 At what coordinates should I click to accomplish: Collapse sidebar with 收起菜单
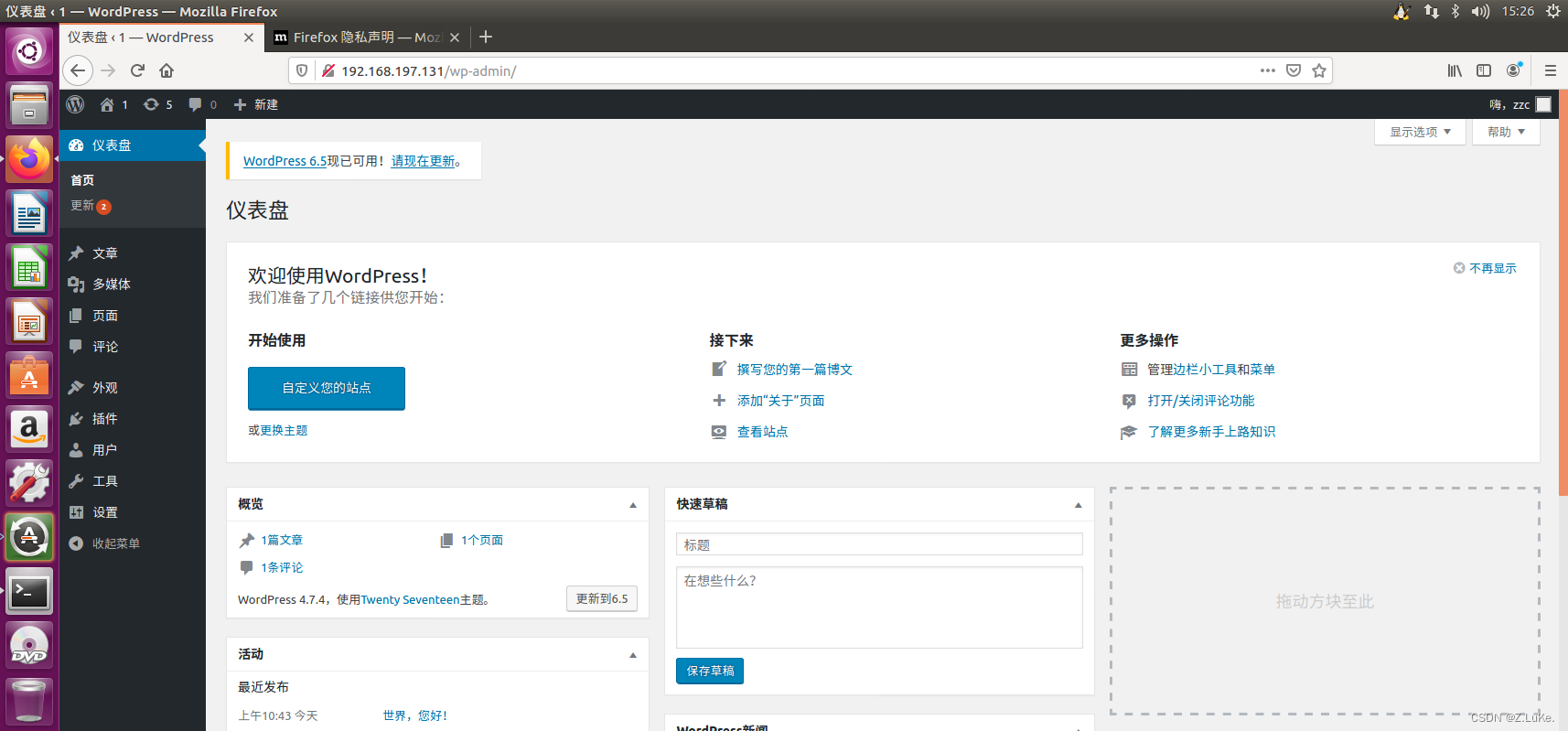point(104,543)
